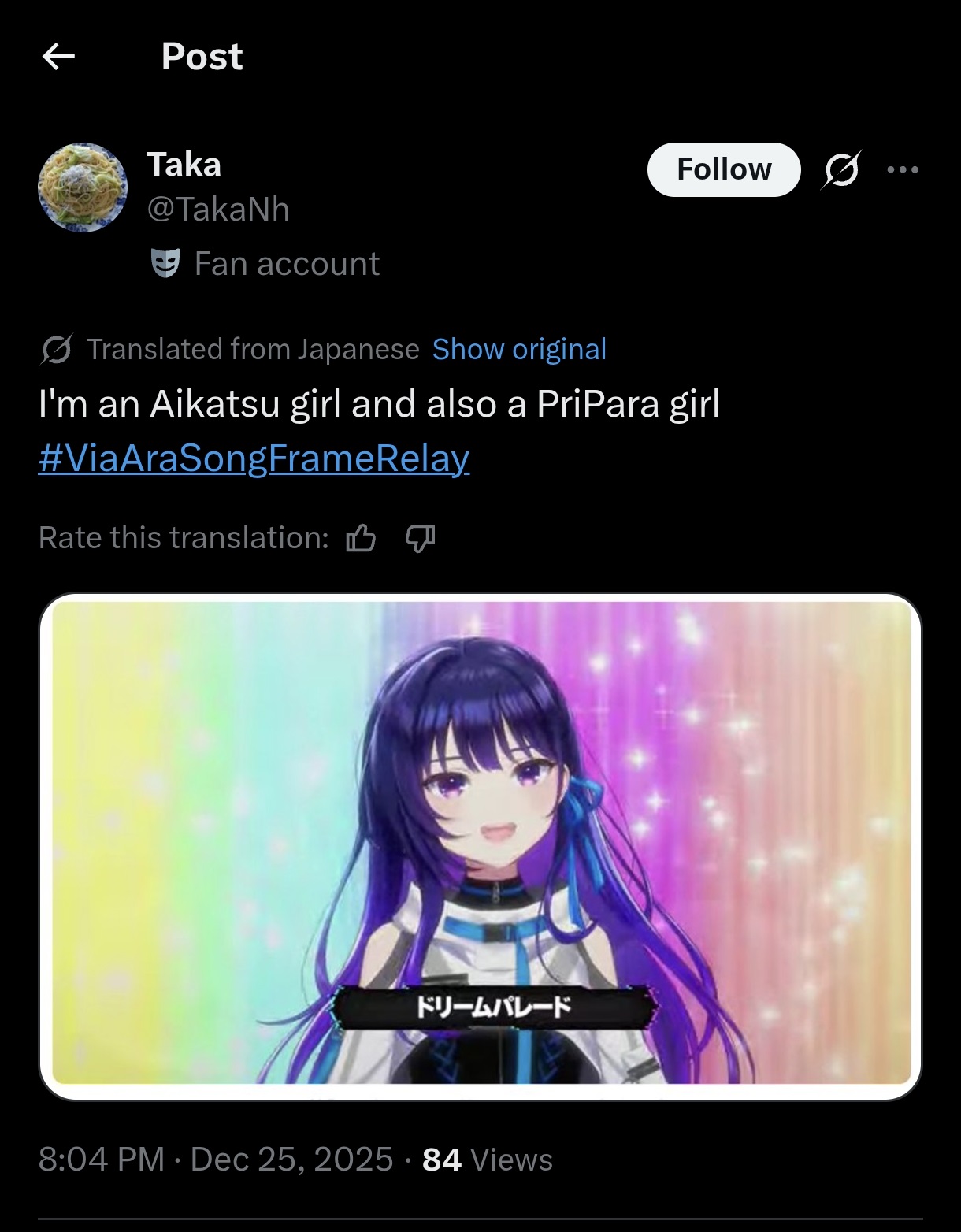
Task: Go back using the left arrow
Action: tap(58, 57)
